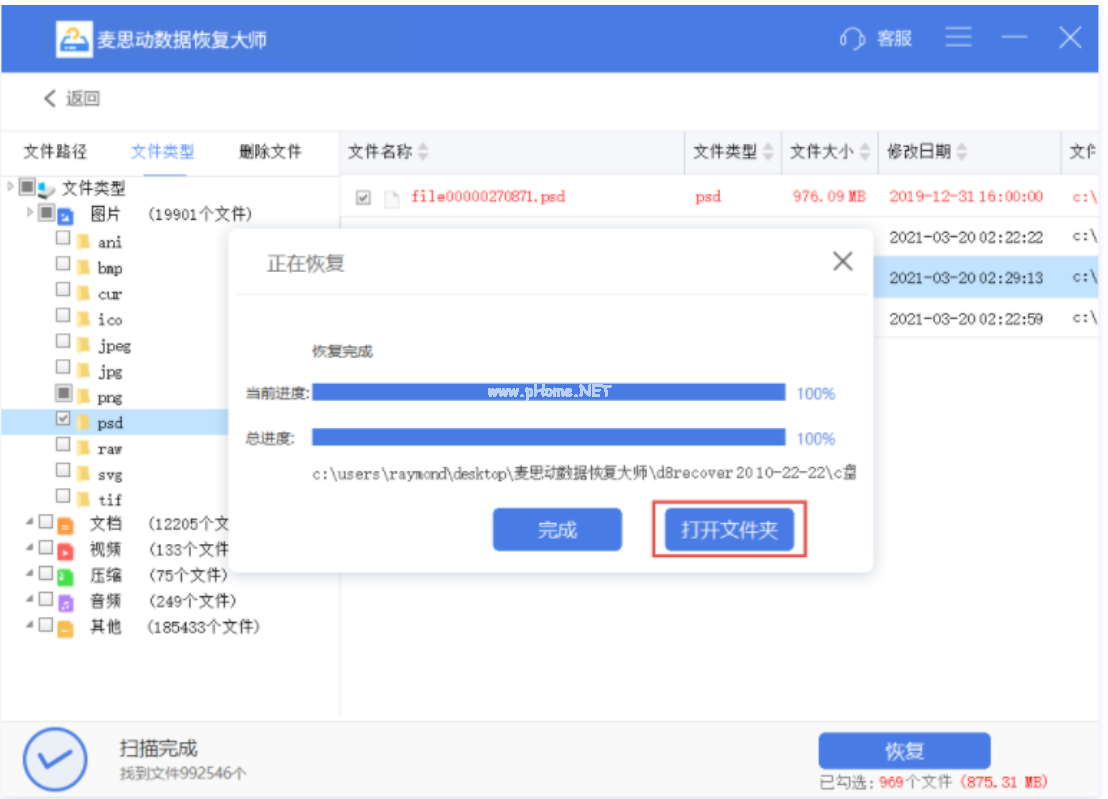
Task: Select the green archive category icon
Action: click(x=65, y=576)
